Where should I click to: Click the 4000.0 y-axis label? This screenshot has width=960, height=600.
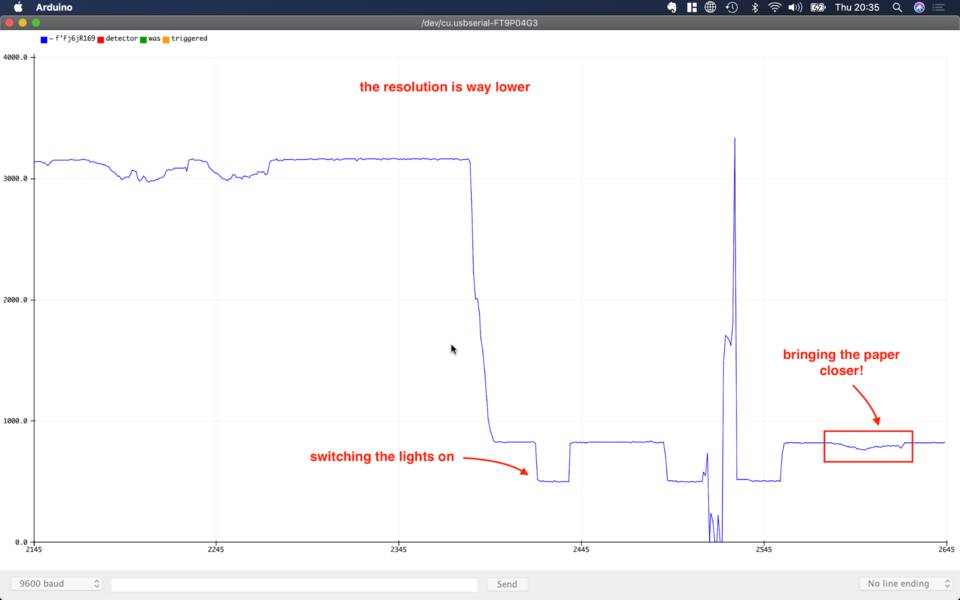(x=15, y=57)
